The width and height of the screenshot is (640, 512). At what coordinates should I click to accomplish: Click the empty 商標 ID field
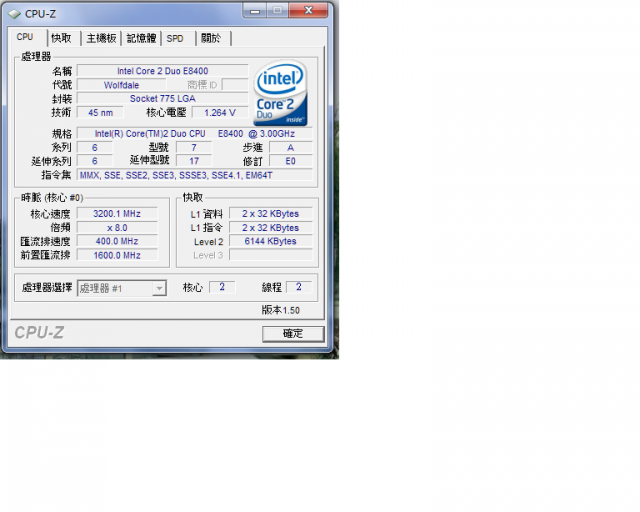tap(235, 85)
